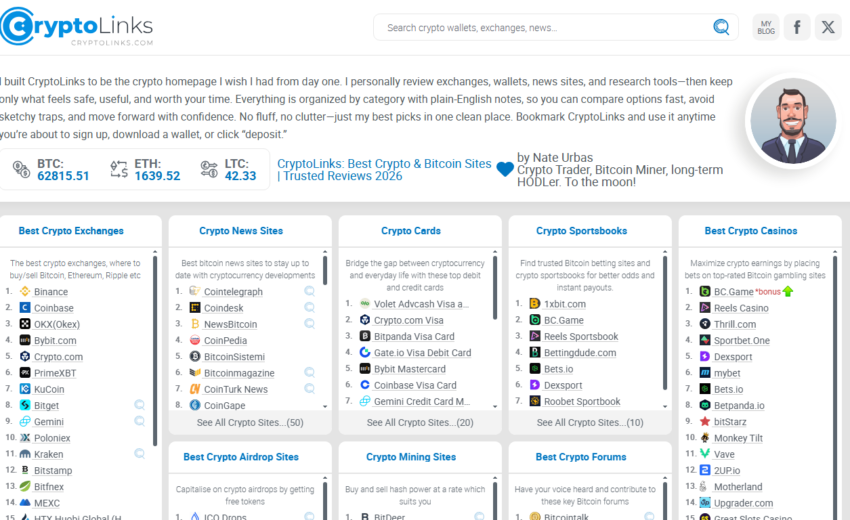Open the Thrill.com casino link

coord(735,324)
